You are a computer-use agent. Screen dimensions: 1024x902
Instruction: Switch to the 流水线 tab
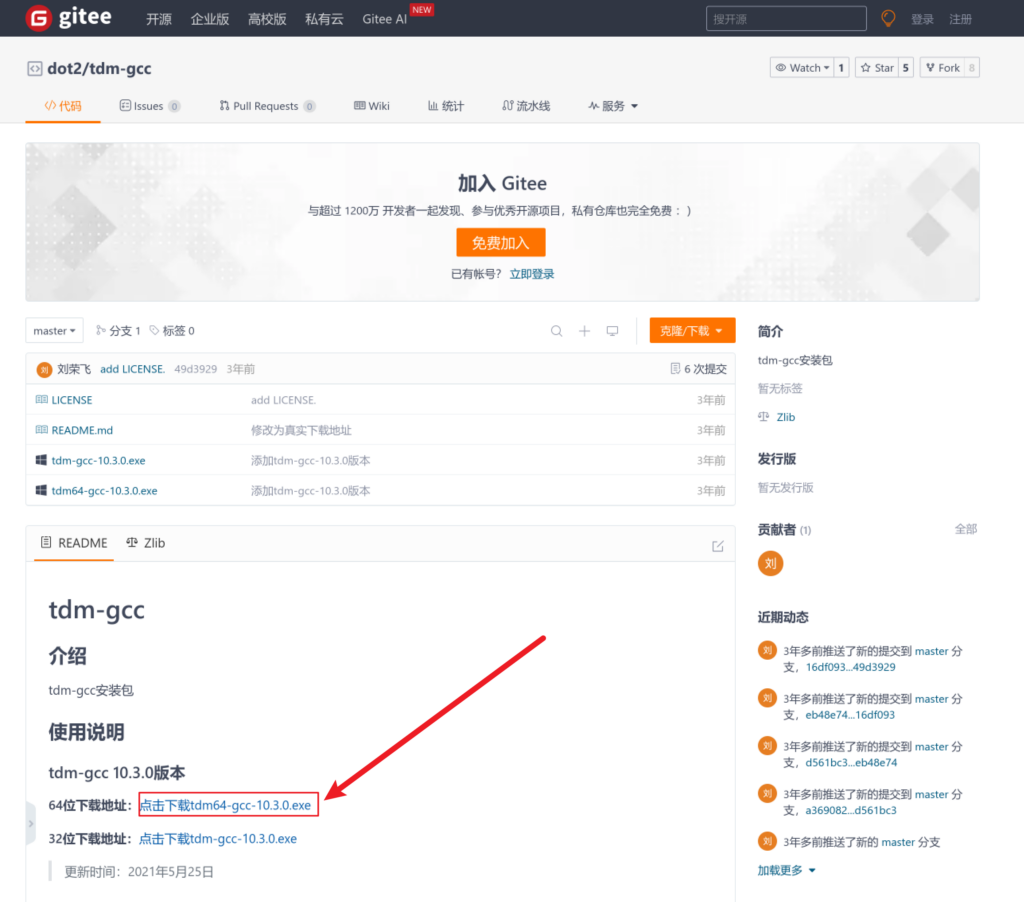point(526,106)
